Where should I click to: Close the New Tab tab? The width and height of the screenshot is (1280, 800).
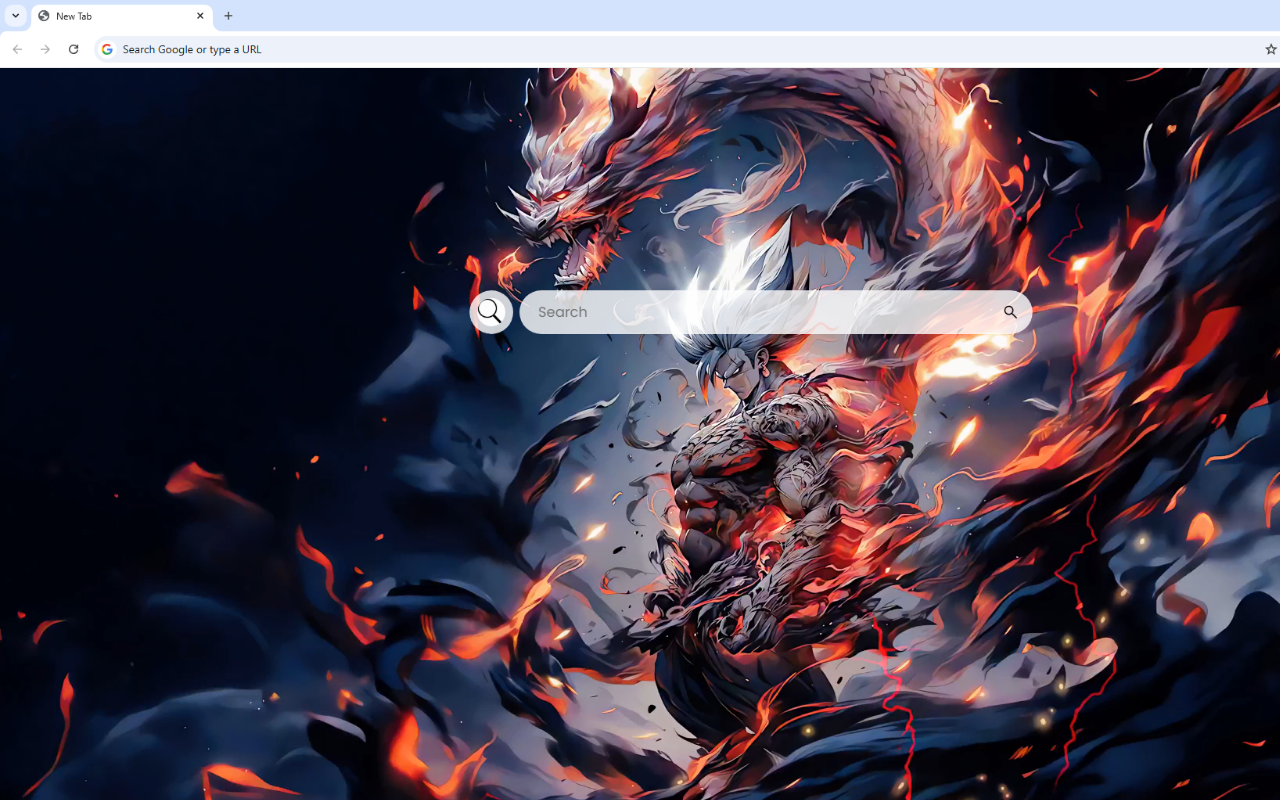click(x=200, y=16)
